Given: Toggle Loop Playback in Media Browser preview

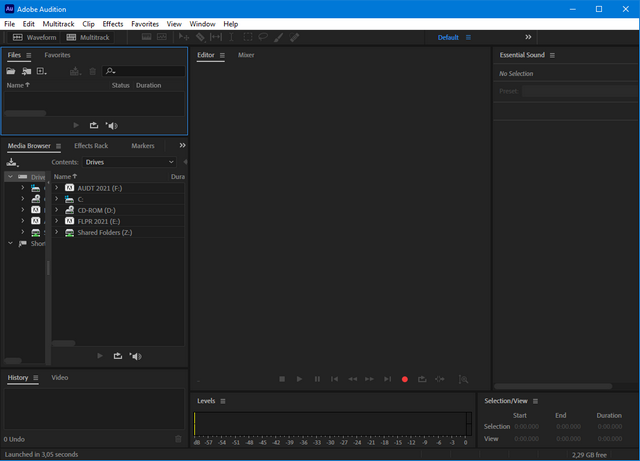Looking at the screenshot, I should 117,356.
